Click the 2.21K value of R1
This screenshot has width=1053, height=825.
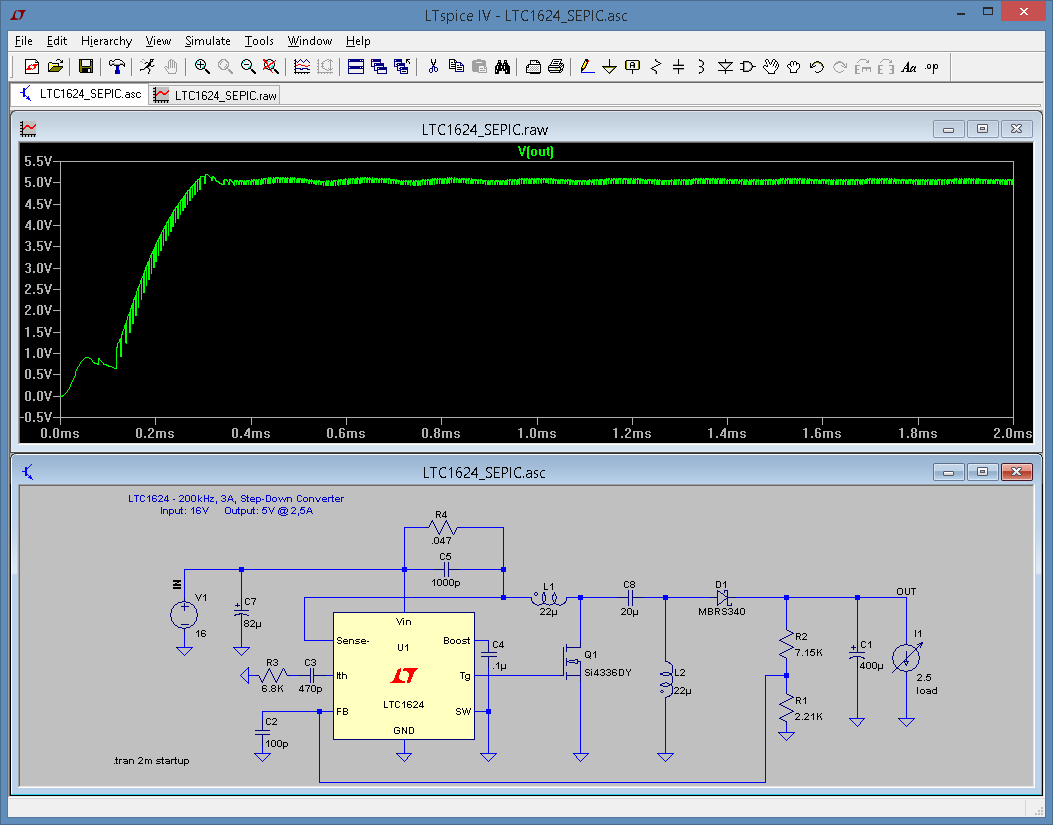coord(809,716)
